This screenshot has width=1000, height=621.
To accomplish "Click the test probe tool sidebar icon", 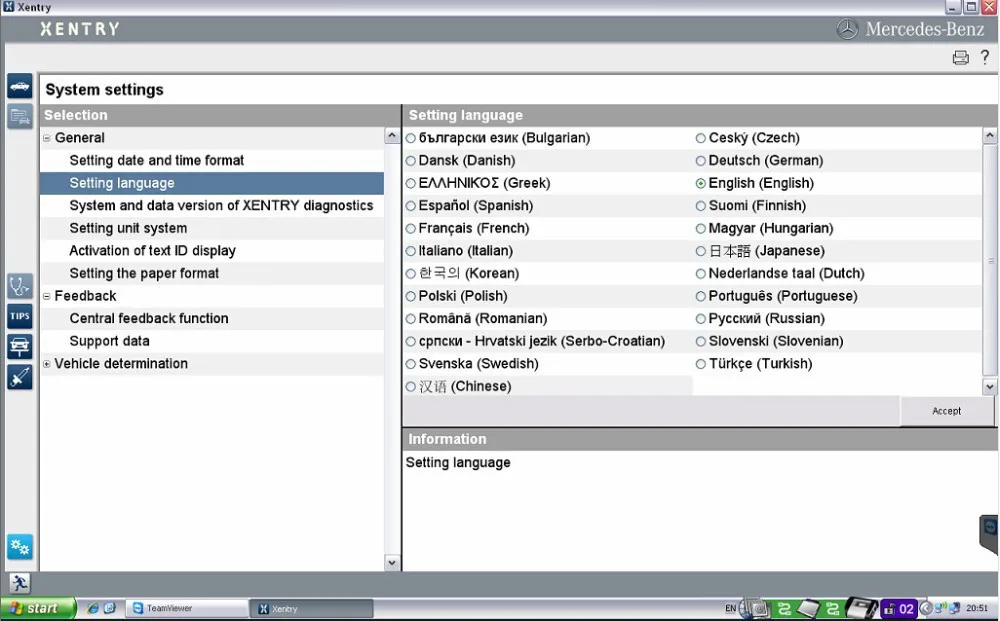I will coord(20,376).
